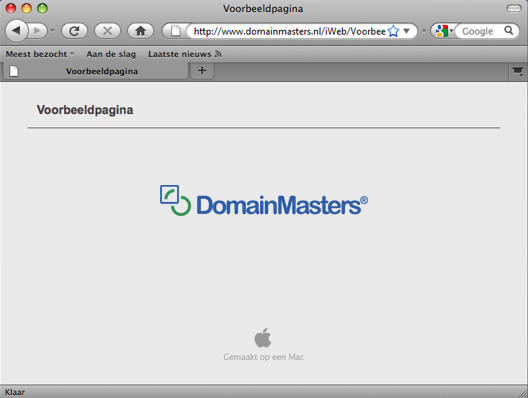The width and height of the screenshot is (528, 398).
Task: Click the page icon in address bar
Action: click(175, 31)
